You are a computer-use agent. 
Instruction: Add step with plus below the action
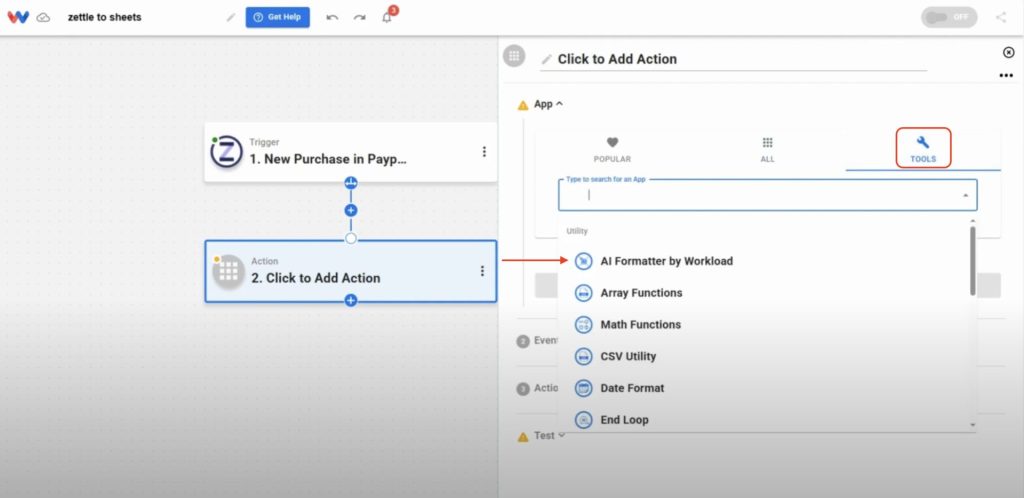351,300
